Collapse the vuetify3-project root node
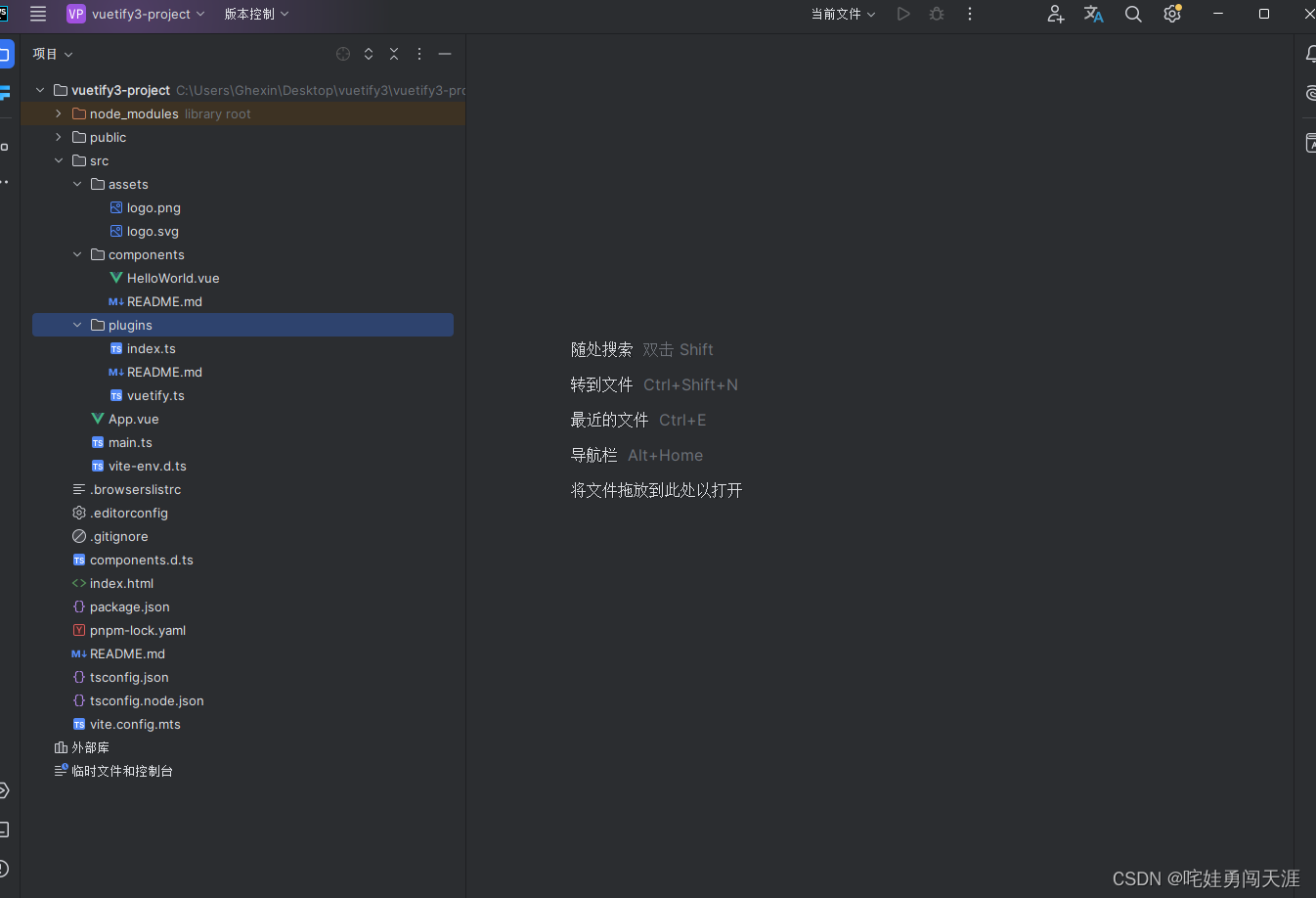1316x898 pixels. point(40,90)
